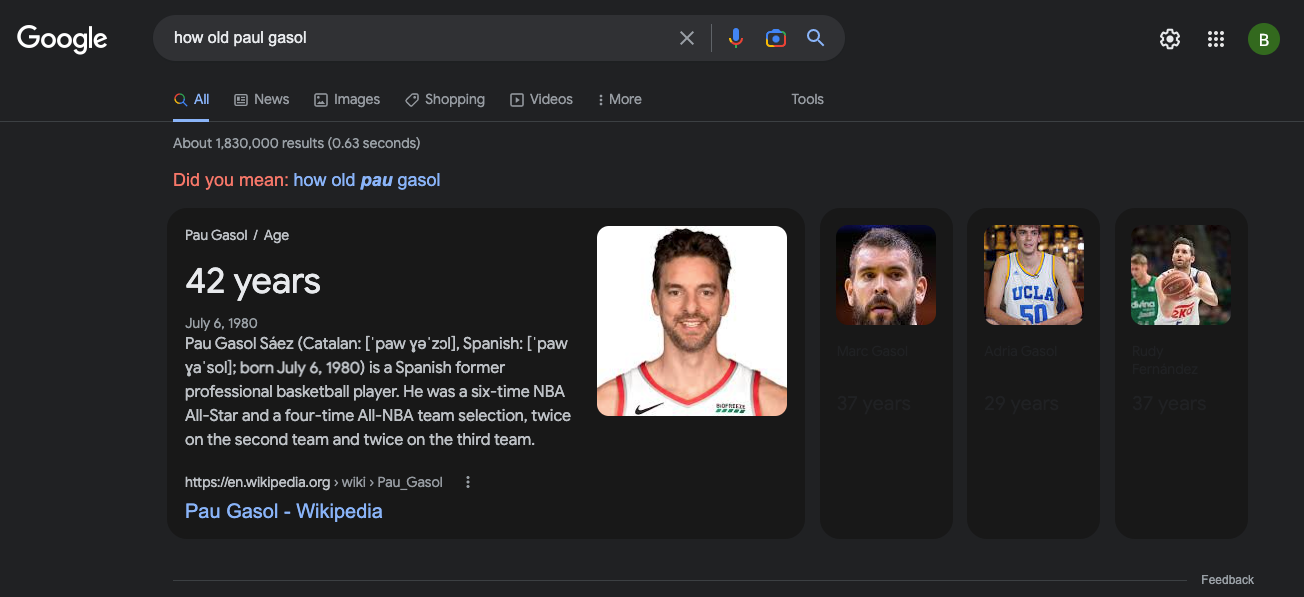Open Google apps grid icon
This screenshot has height=597, width=1304.
1216,39
